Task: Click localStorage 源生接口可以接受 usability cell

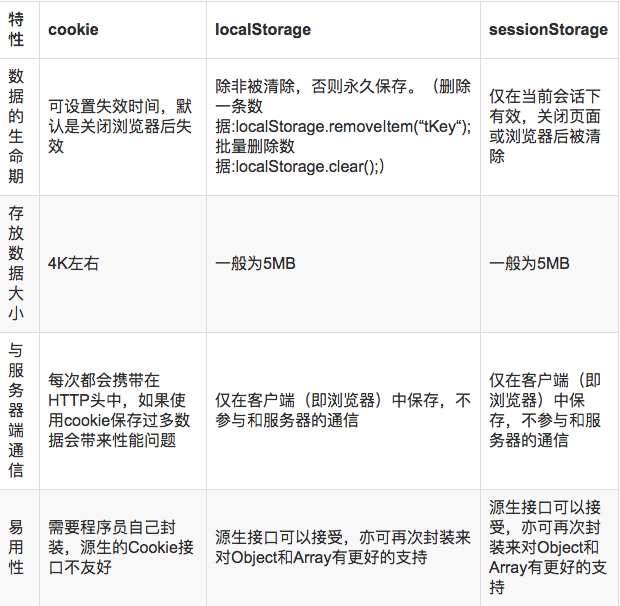Action: (343, 547)
